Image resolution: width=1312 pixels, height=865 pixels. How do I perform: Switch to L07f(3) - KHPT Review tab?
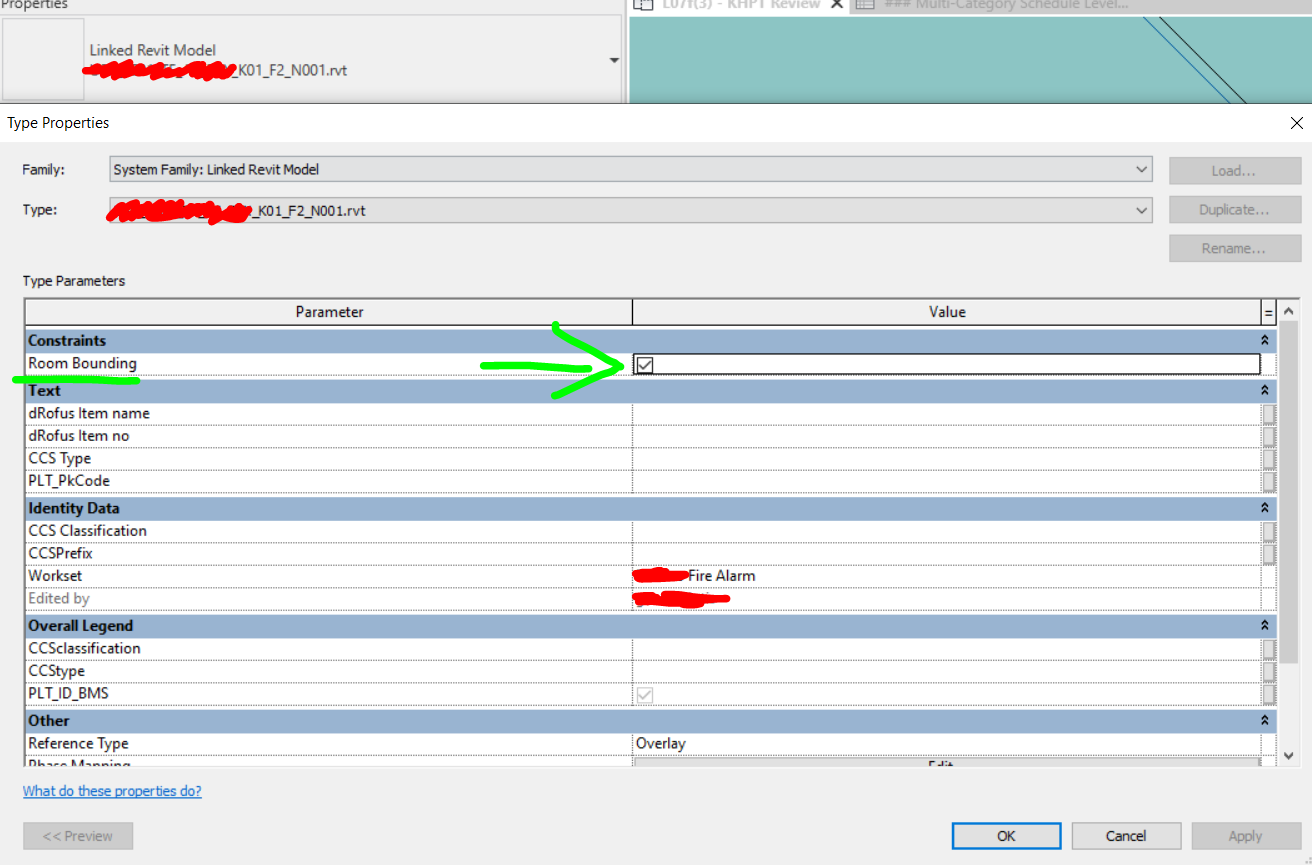coord(741,5)
